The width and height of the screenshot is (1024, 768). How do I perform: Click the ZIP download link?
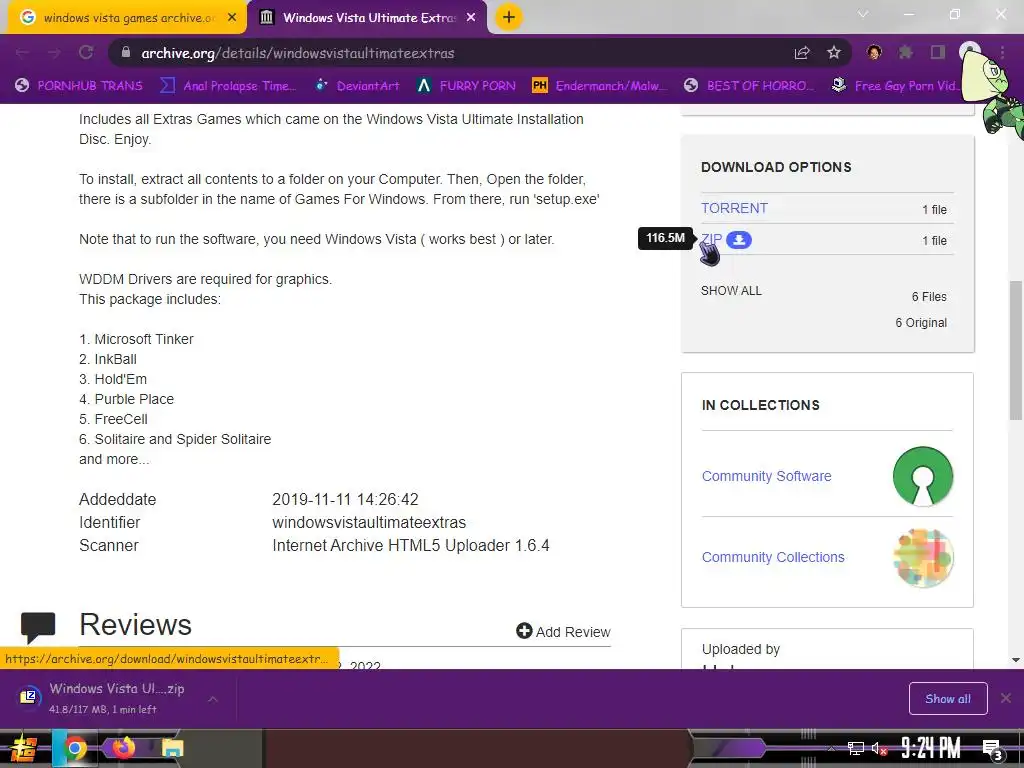point(711,240)
